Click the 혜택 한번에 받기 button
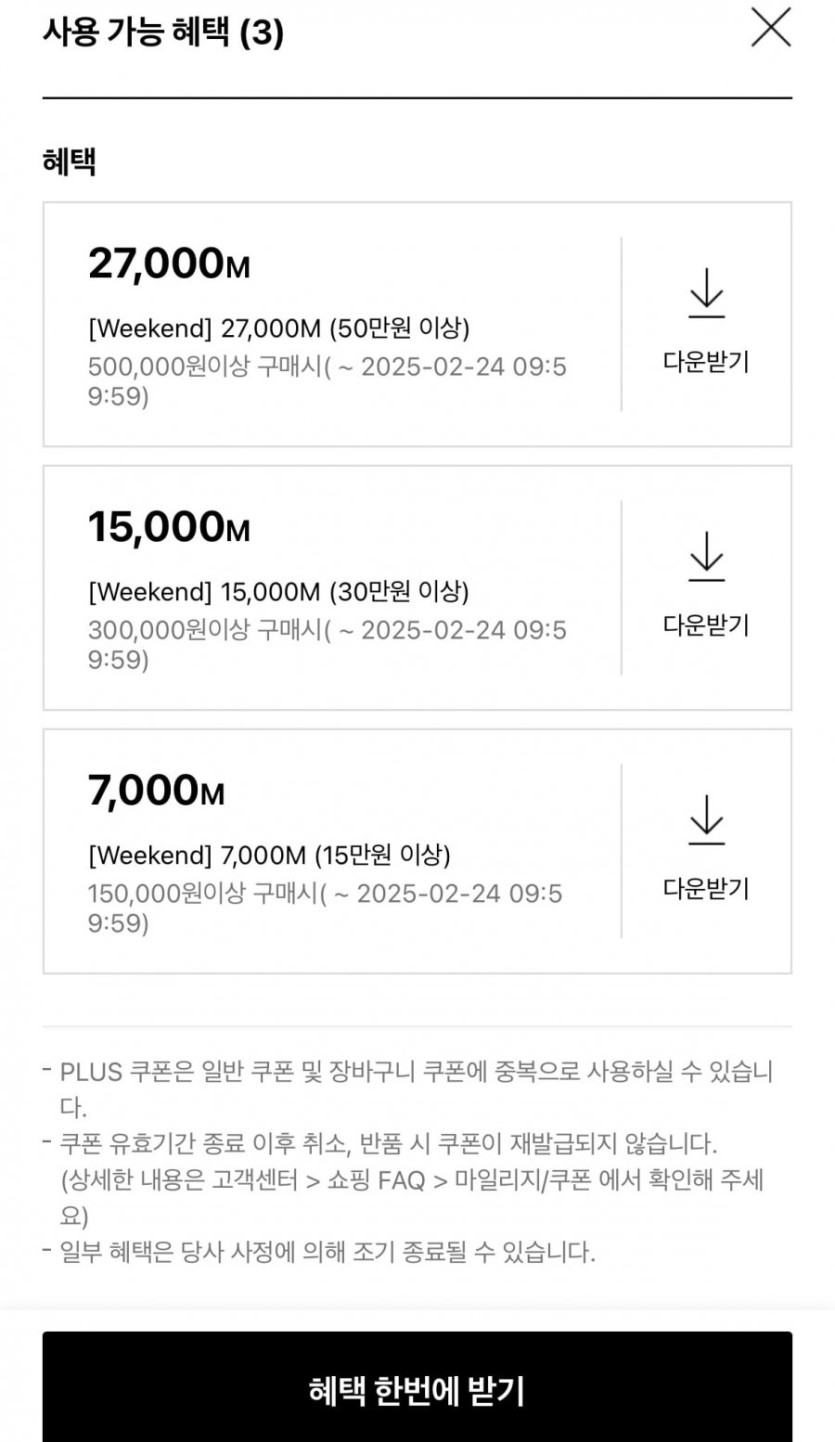Screen dimensions: 835x1442 pos(417,1390)
